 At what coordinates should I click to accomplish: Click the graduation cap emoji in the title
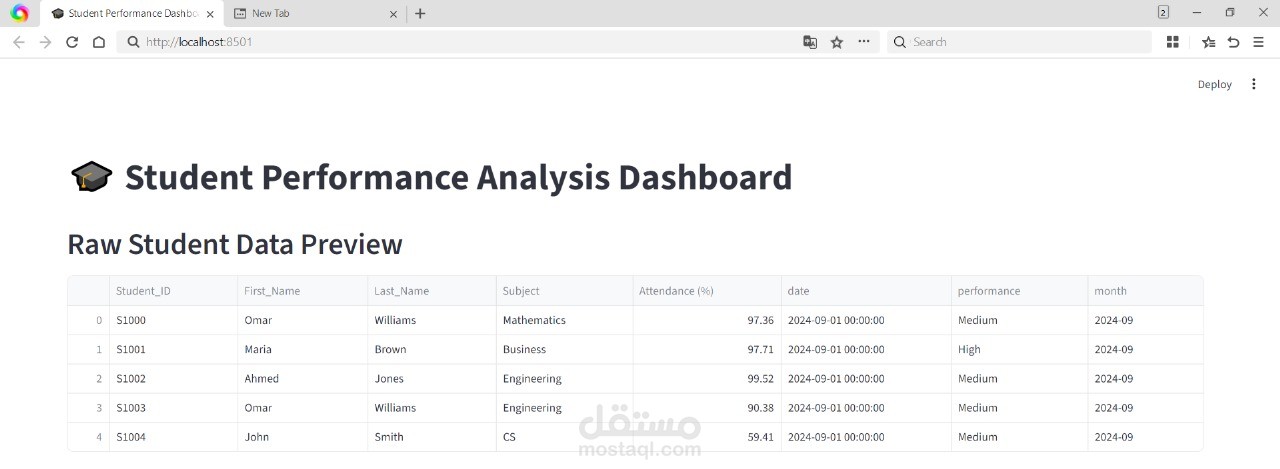coord(92,178)
